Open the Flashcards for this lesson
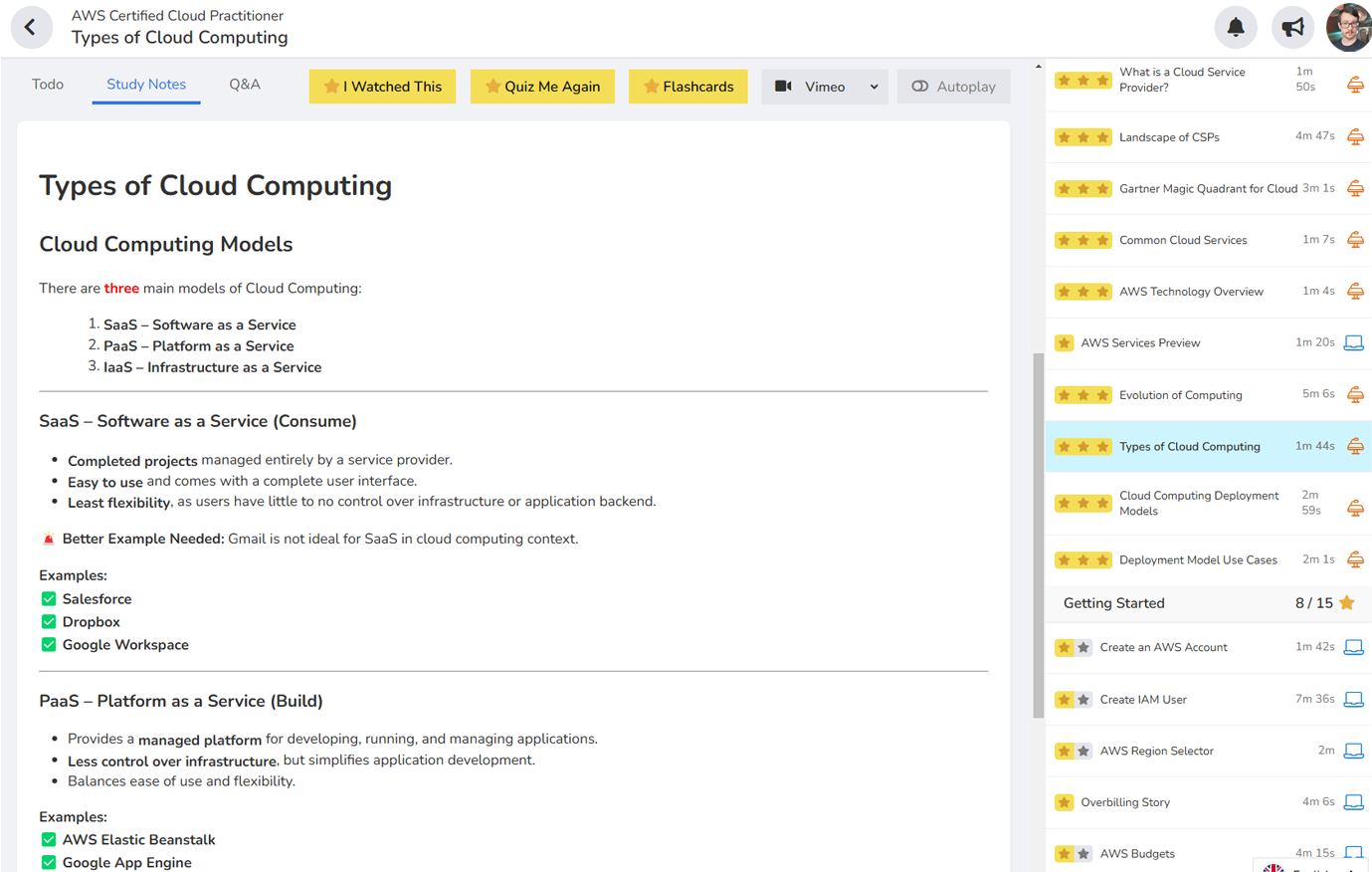The image size is (1372, 872). coord(687,87)
